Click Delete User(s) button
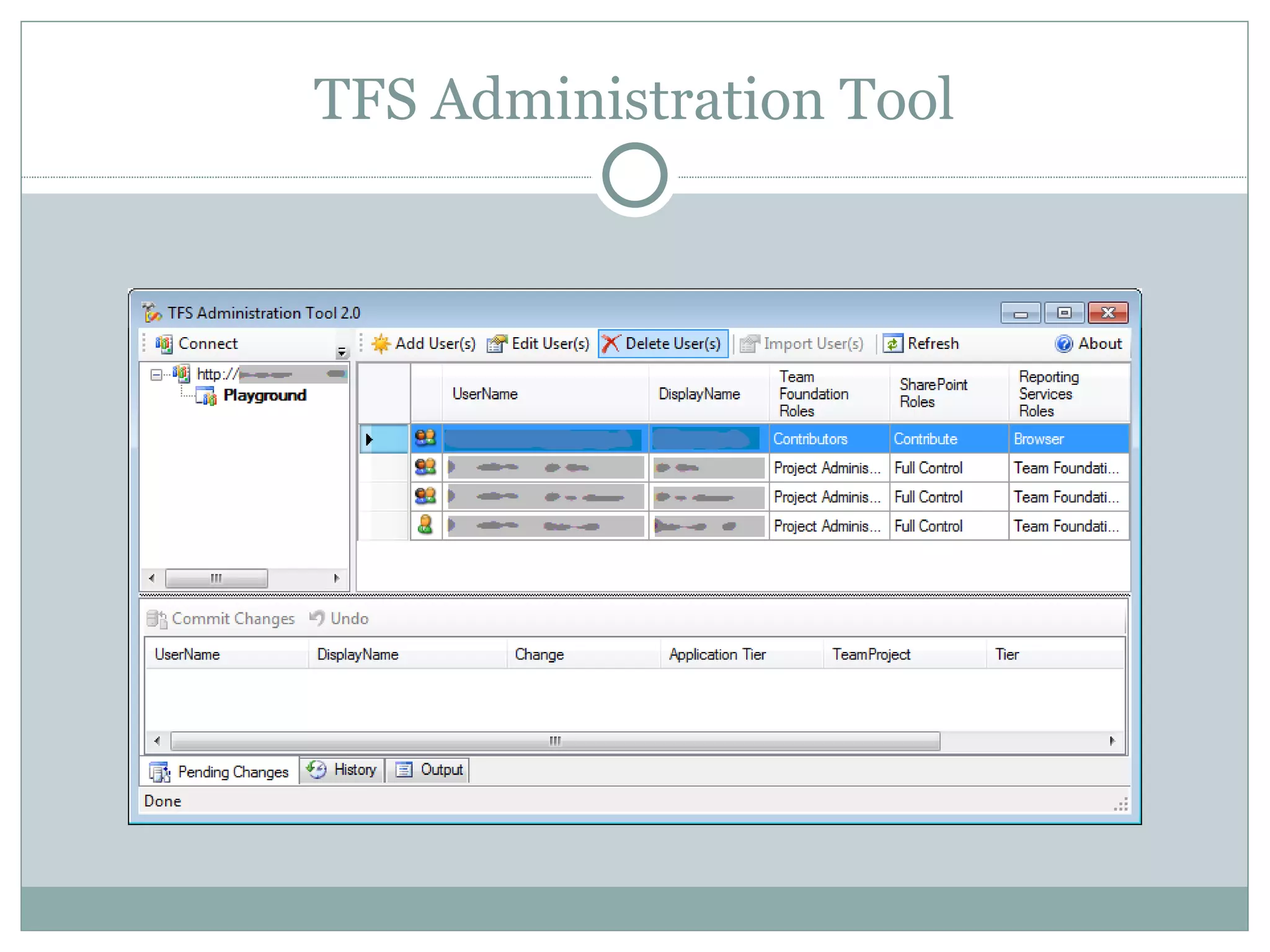Image resolution: width=1270 pixels, height=952 pixels. coord(663,343)
